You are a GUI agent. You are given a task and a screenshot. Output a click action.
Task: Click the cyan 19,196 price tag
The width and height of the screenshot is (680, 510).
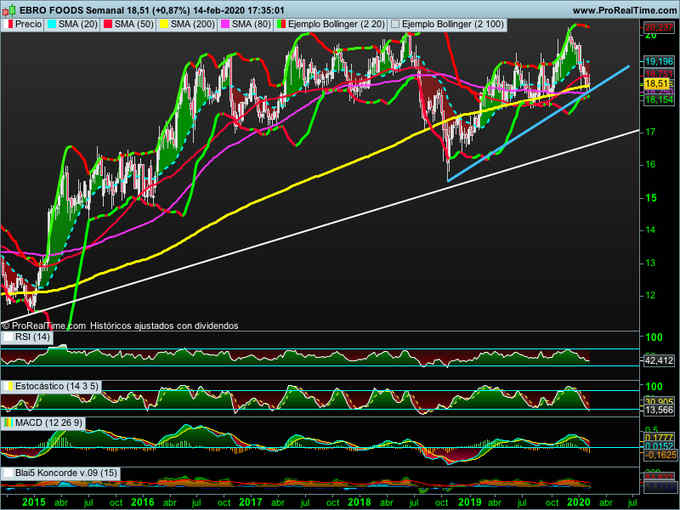click(659, 62)
